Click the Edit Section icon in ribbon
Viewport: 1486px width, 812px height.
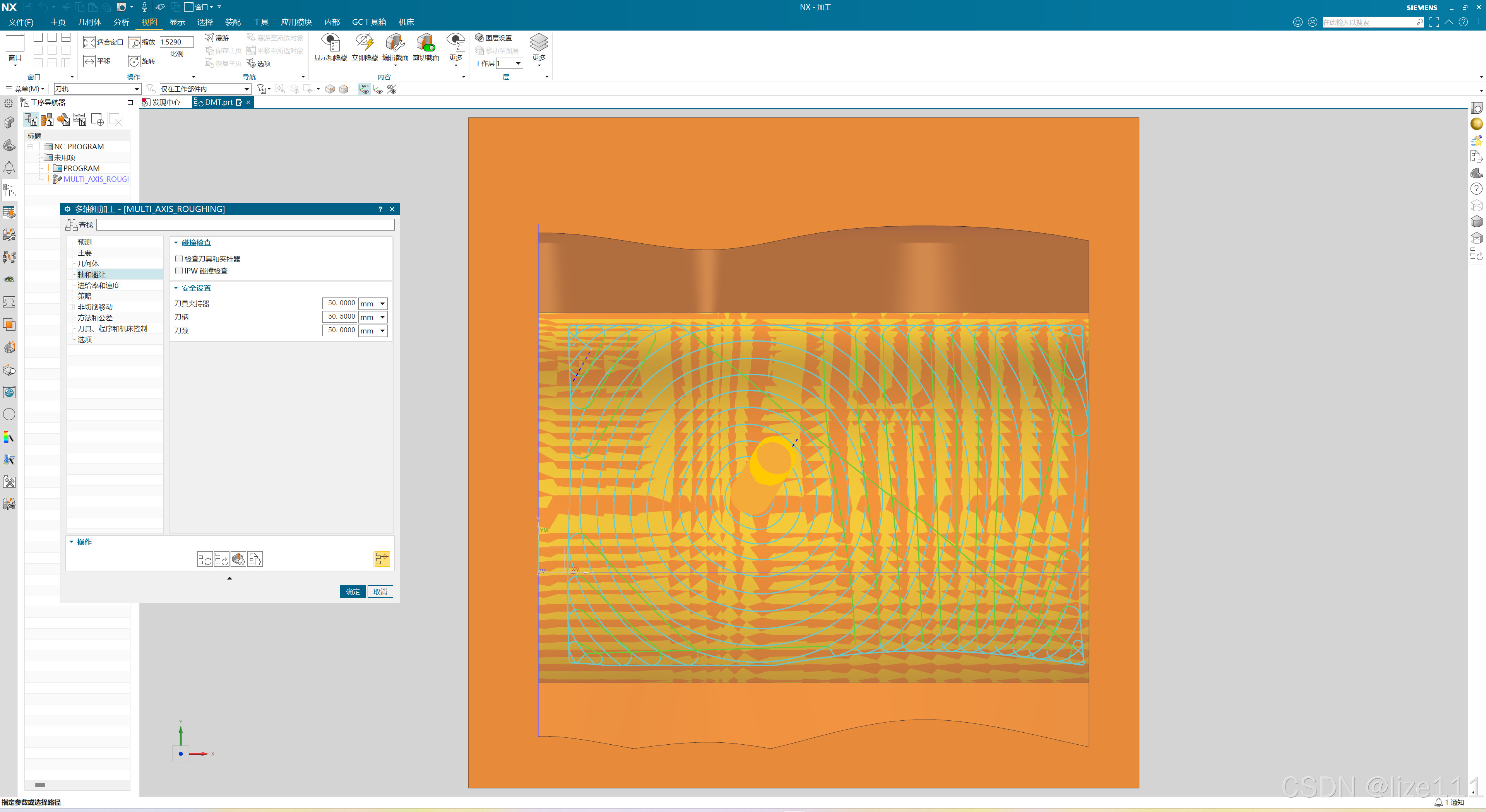(395, 43)
